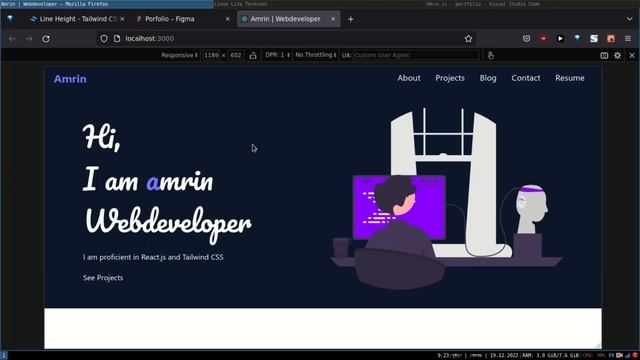The width and height of the screenshot is (640, 360).
Task: Click the red extension icon in the toolbar
Action: click(x=543, y=38)
